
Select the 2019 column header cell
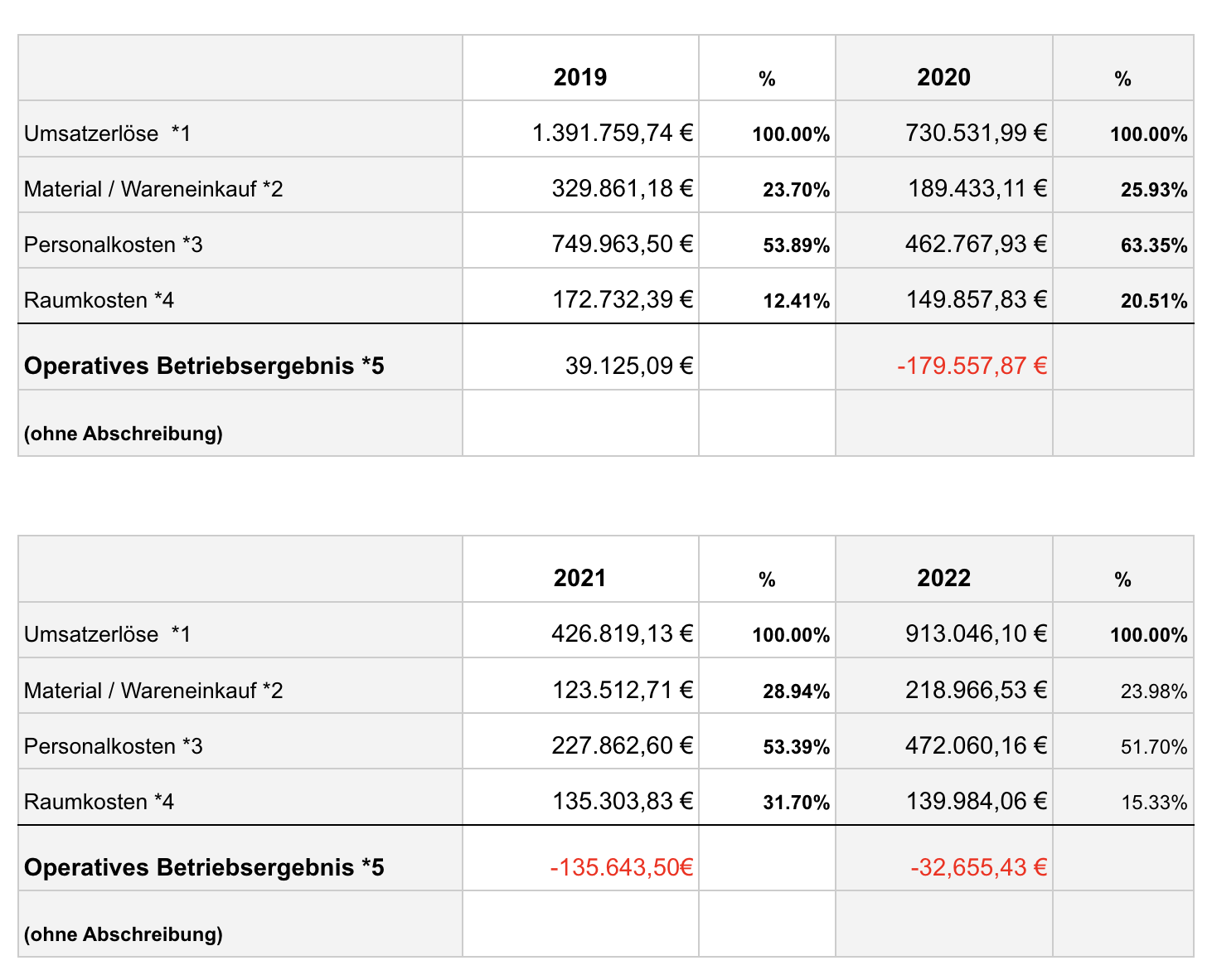pos(580,68)
